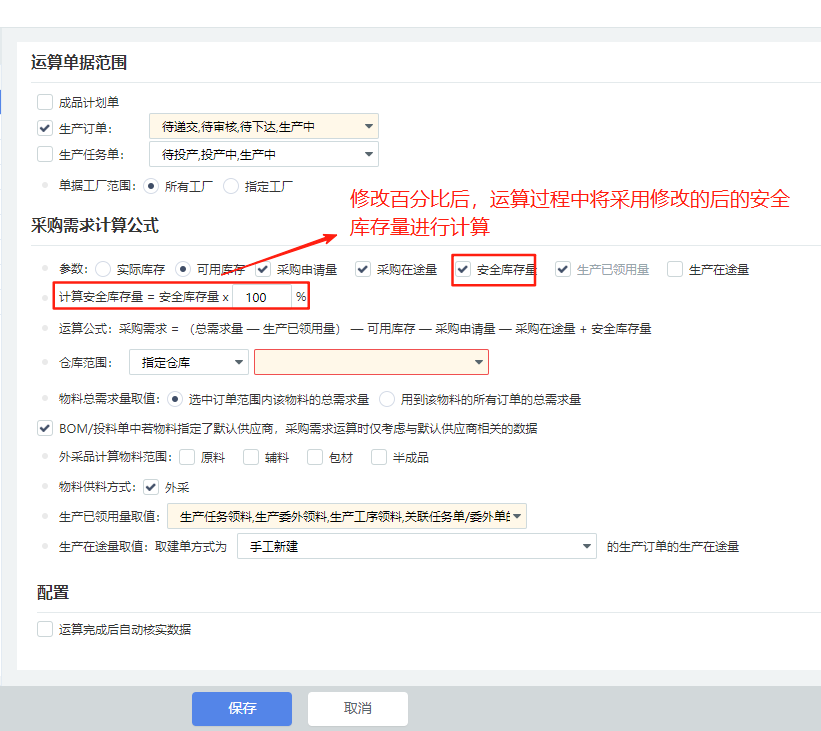Viewport: 821px width, 731px height.
Task: Select the 所有工厂 radio option
Action: point(152,185)
